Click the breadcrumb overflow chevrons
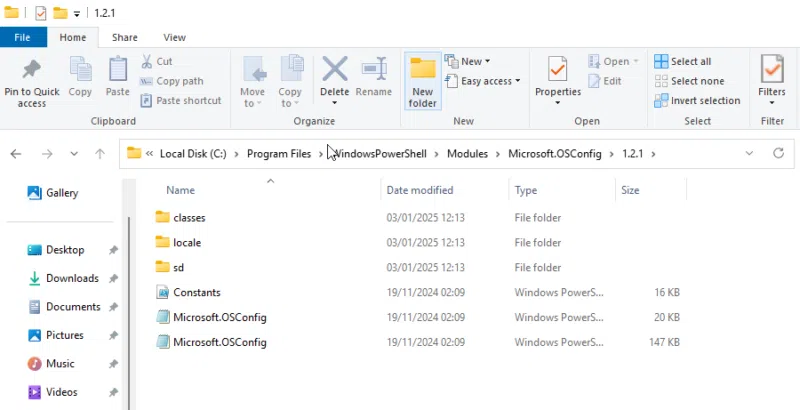800x410 pixels. pos(149,153)
